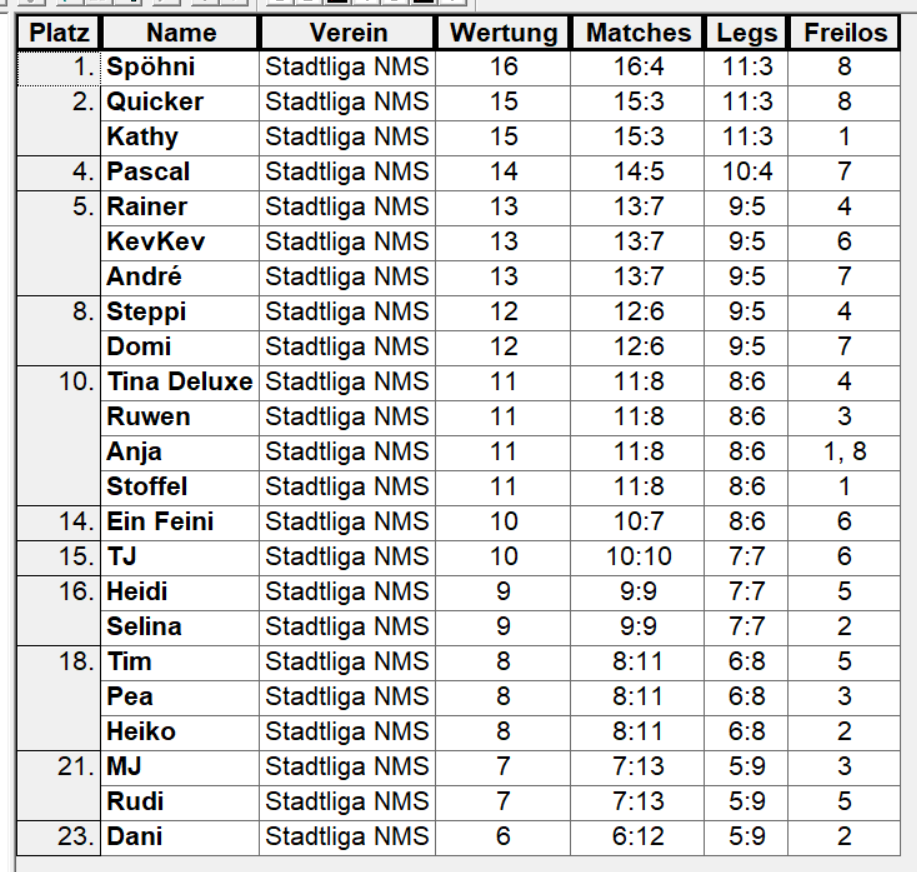
Task: Click the 10:4 legs cell
Action: pyautogui.click(x=746, y=172)
